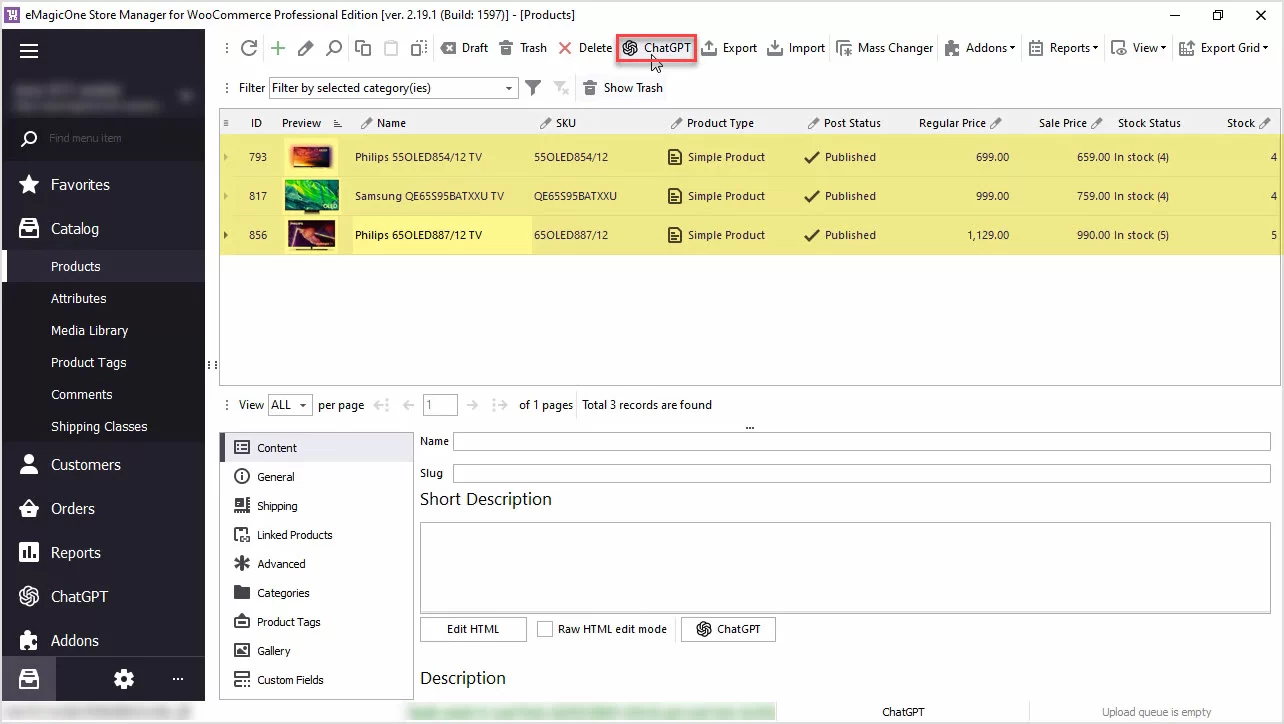Click the Edit HTML button
Viewport: 1284px width, 724px height.
point(473,629)
